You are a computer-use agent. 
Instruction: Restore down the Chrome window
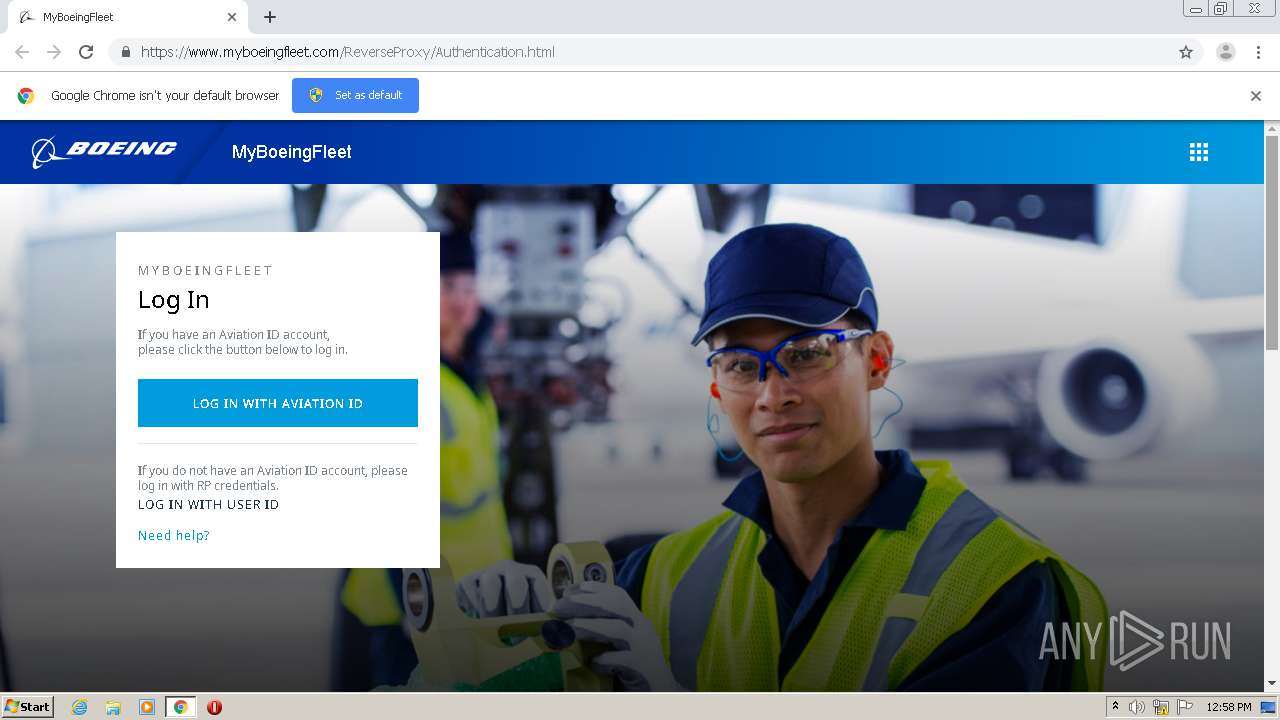1221,9
